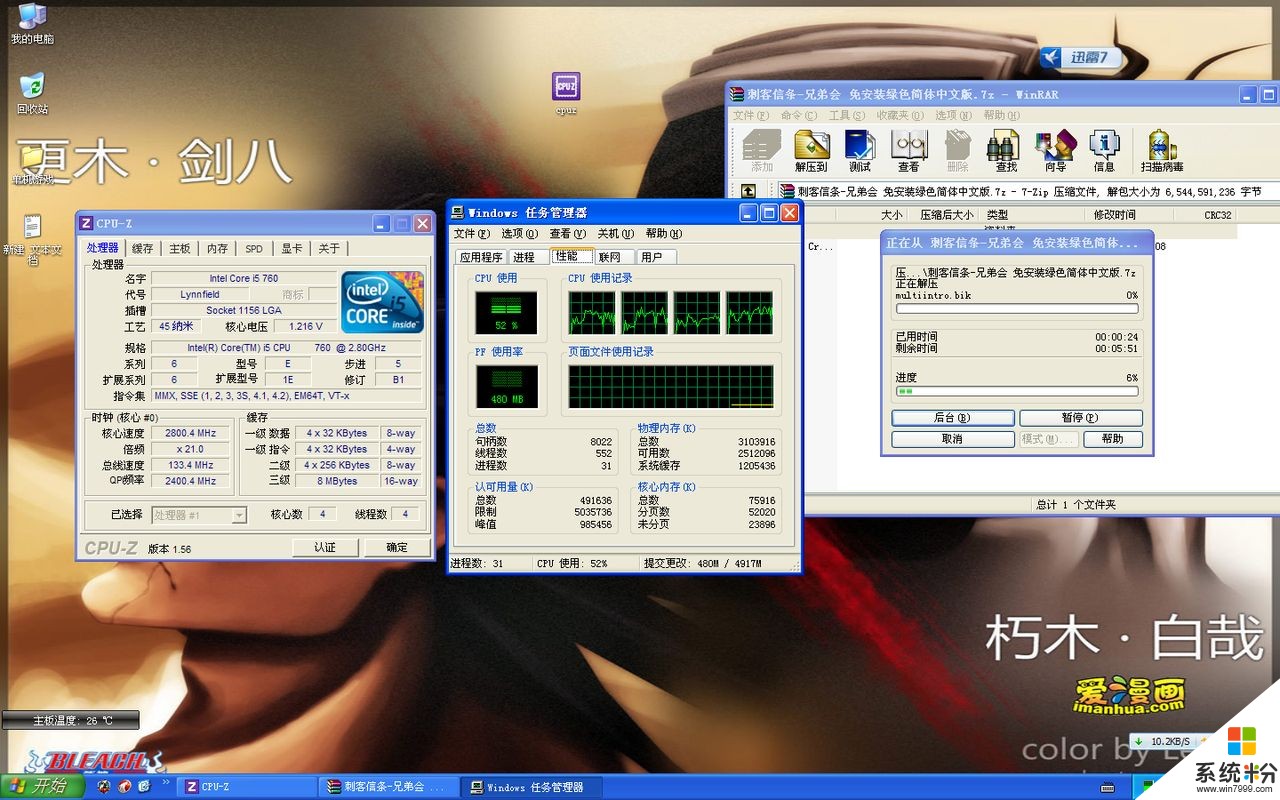Screen dimensions: 1280x800
Task: Open the 进程 tab in Task Manager
Action: point(527,257)
